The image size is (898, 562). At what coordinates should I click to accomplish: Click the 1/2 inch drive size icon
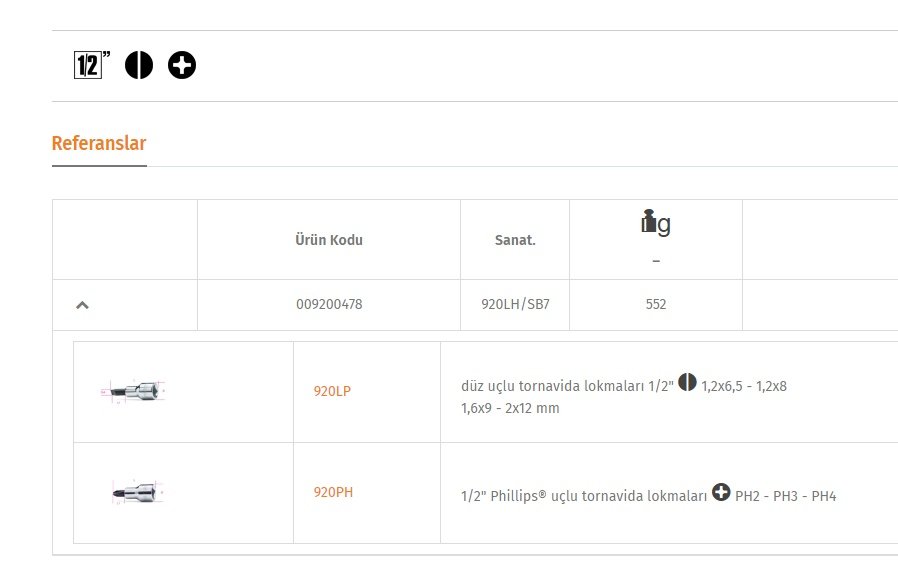(92, 65)
